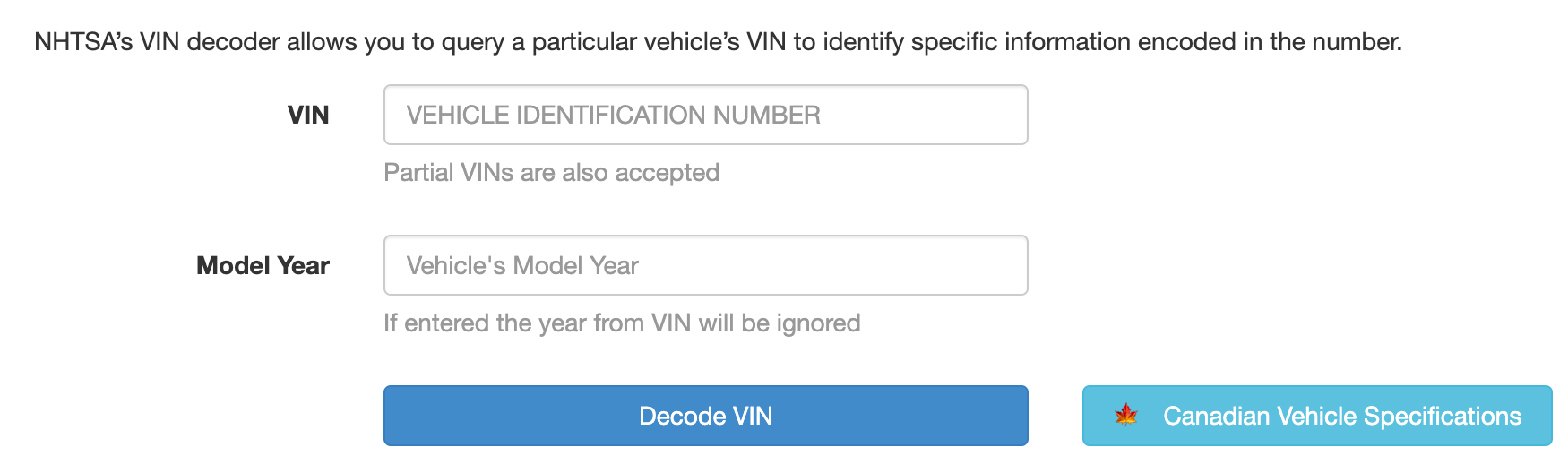Click the red leaf on the Canadian button
1568x473 pixels.
(1125, 416)
